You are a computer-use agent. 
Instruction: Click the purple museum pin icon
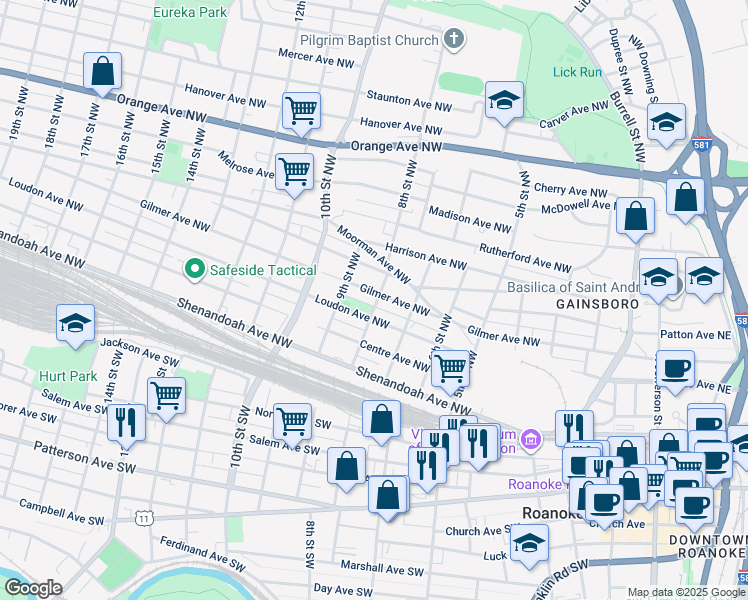(530, 439)
